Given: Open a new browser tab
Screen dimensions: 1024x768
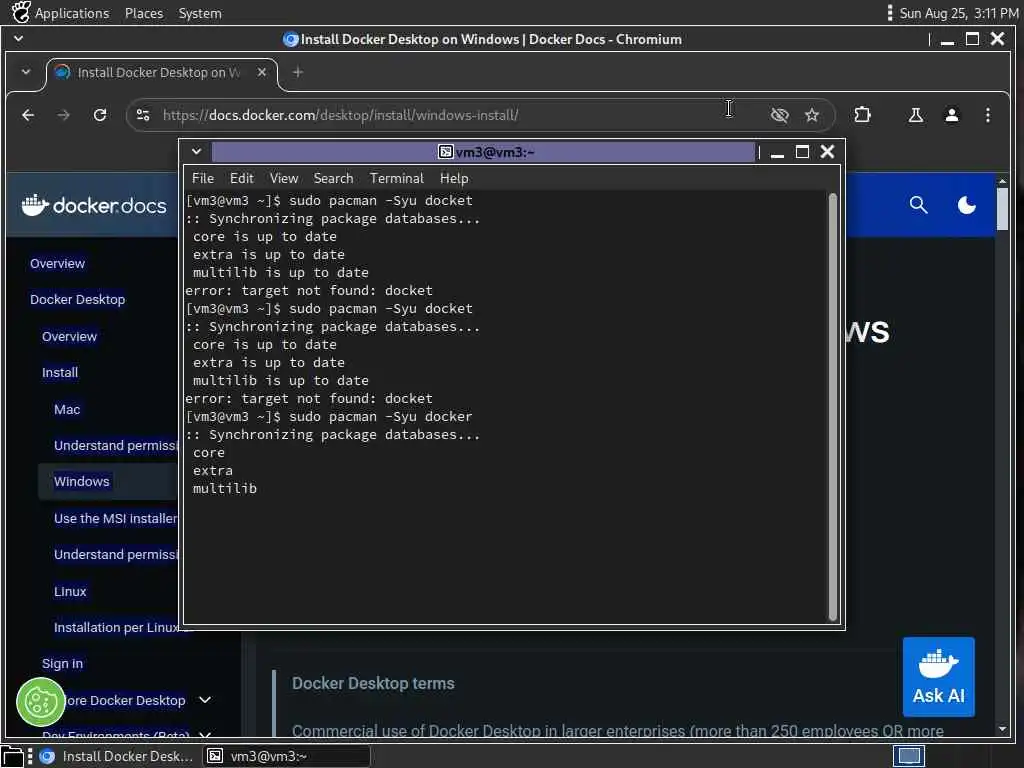Looking at the screenshot, I should (298, 72).
